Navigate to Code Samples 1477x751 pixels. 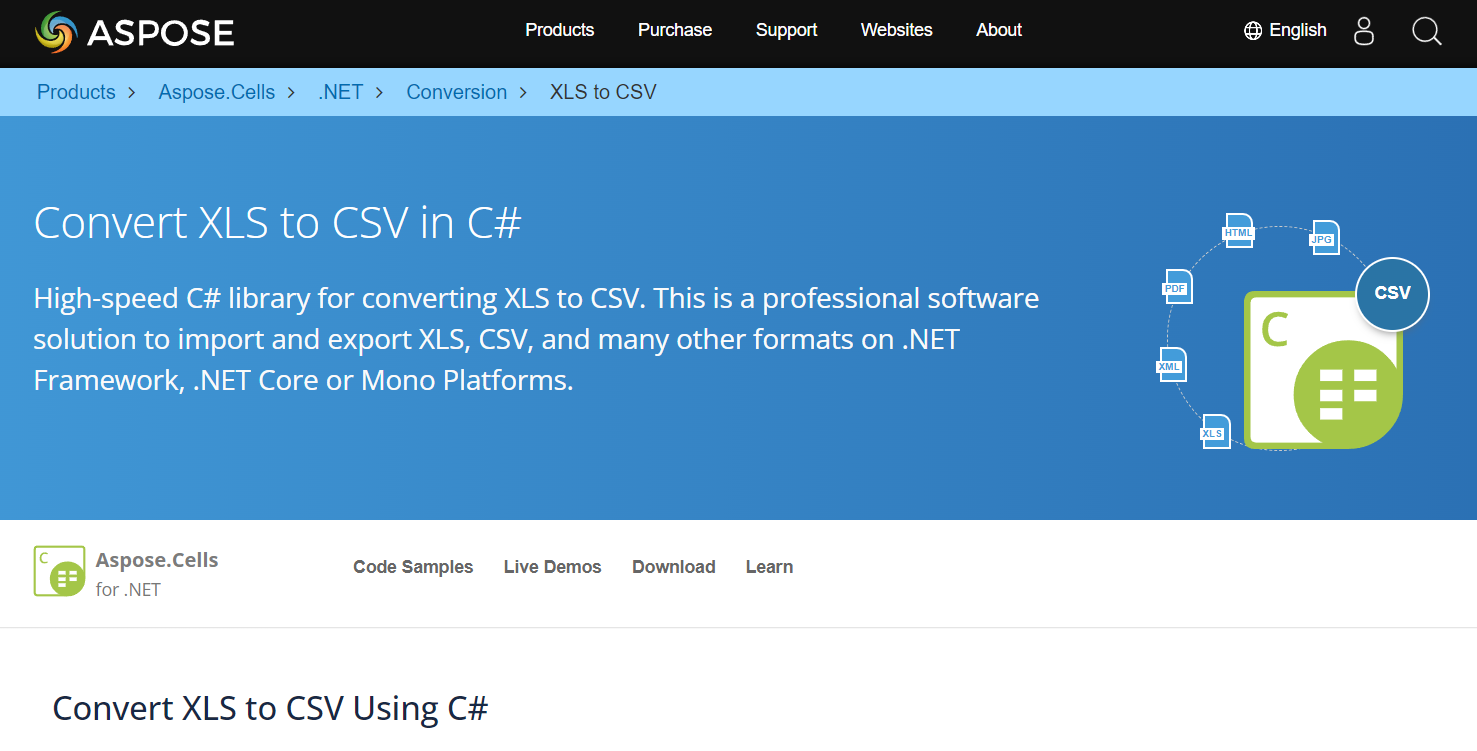pos(413,567)
